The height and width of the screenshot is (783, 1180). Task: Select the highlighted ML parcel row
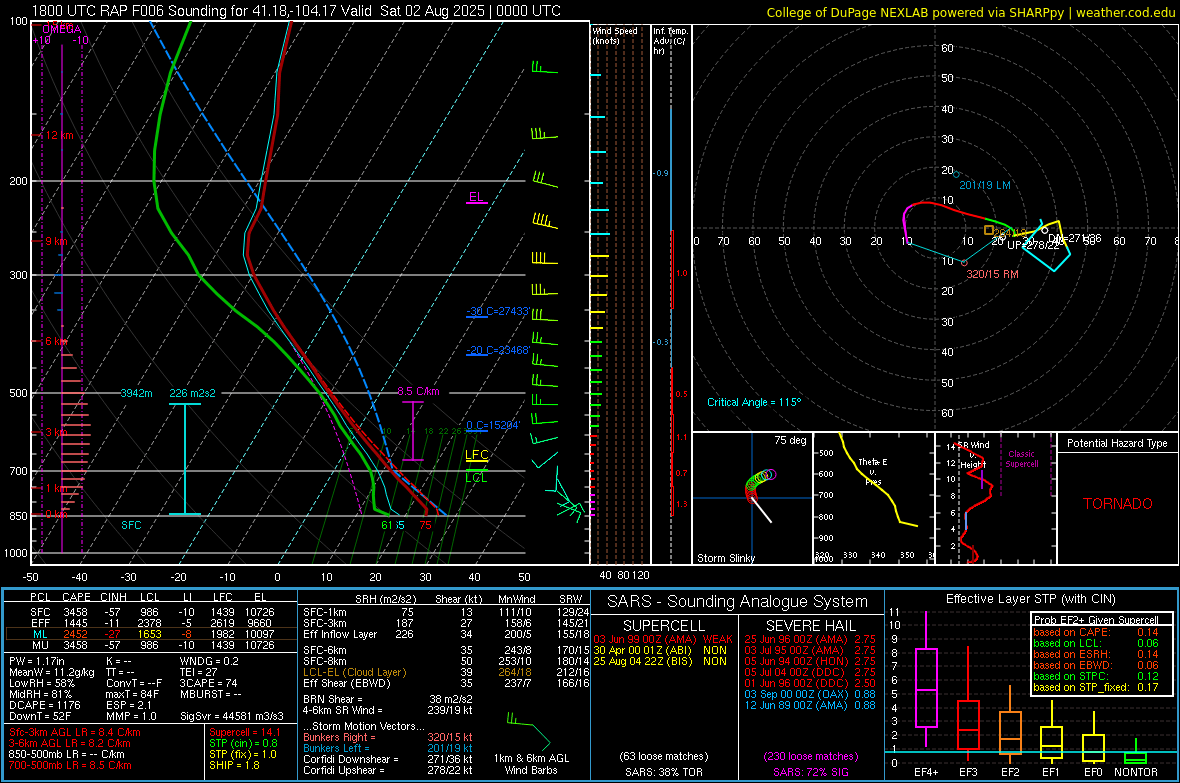[x=152, y=634]
